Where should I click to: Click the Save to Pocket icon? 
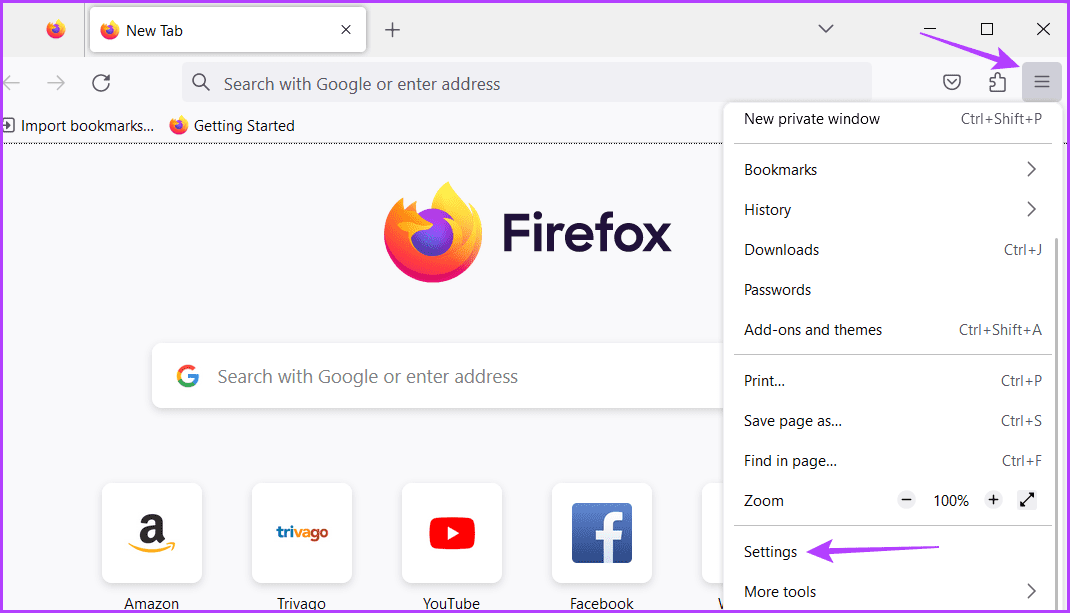(x=952, y=82)
